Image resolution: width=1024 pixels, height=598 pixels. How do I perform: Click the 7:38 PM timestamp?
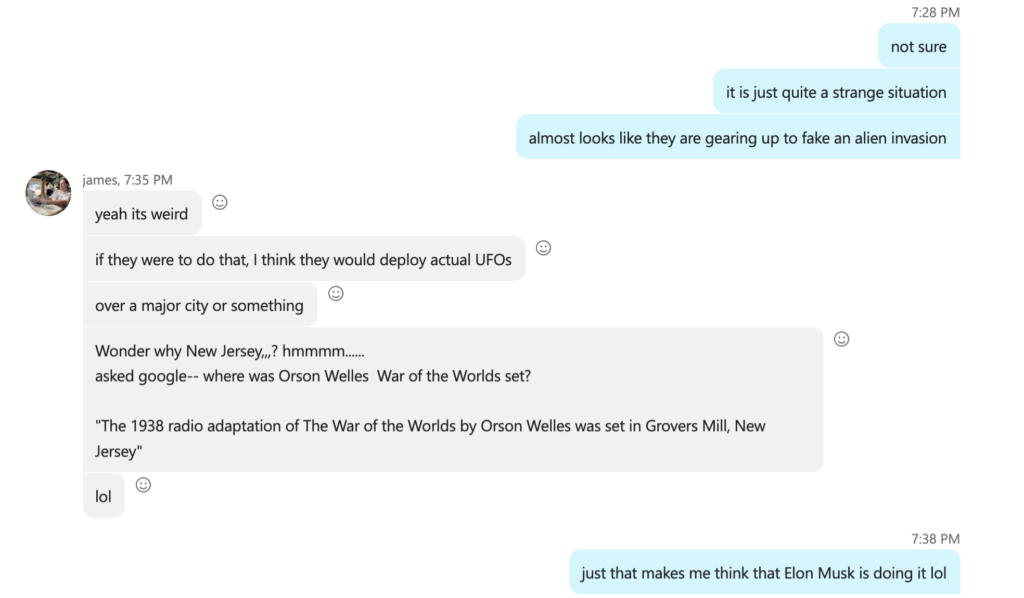pos(935,539)
